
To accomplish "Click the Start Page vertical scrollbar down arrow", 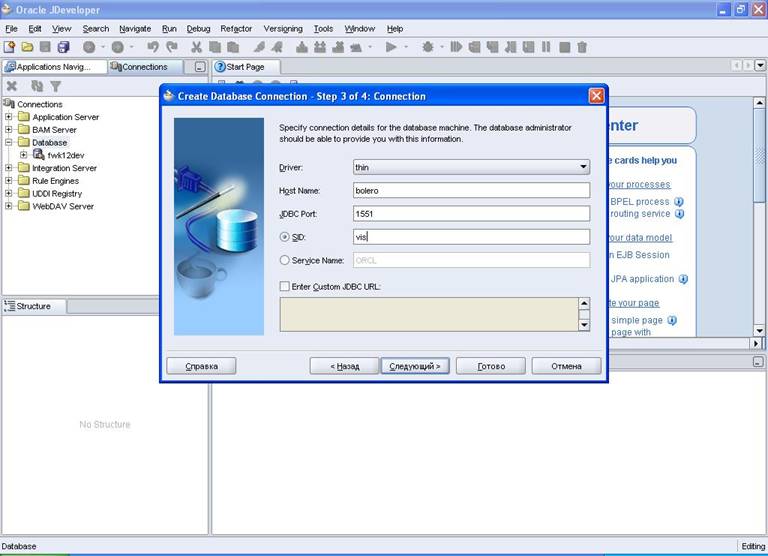I will pyautogui.click(x=759, y=331).
